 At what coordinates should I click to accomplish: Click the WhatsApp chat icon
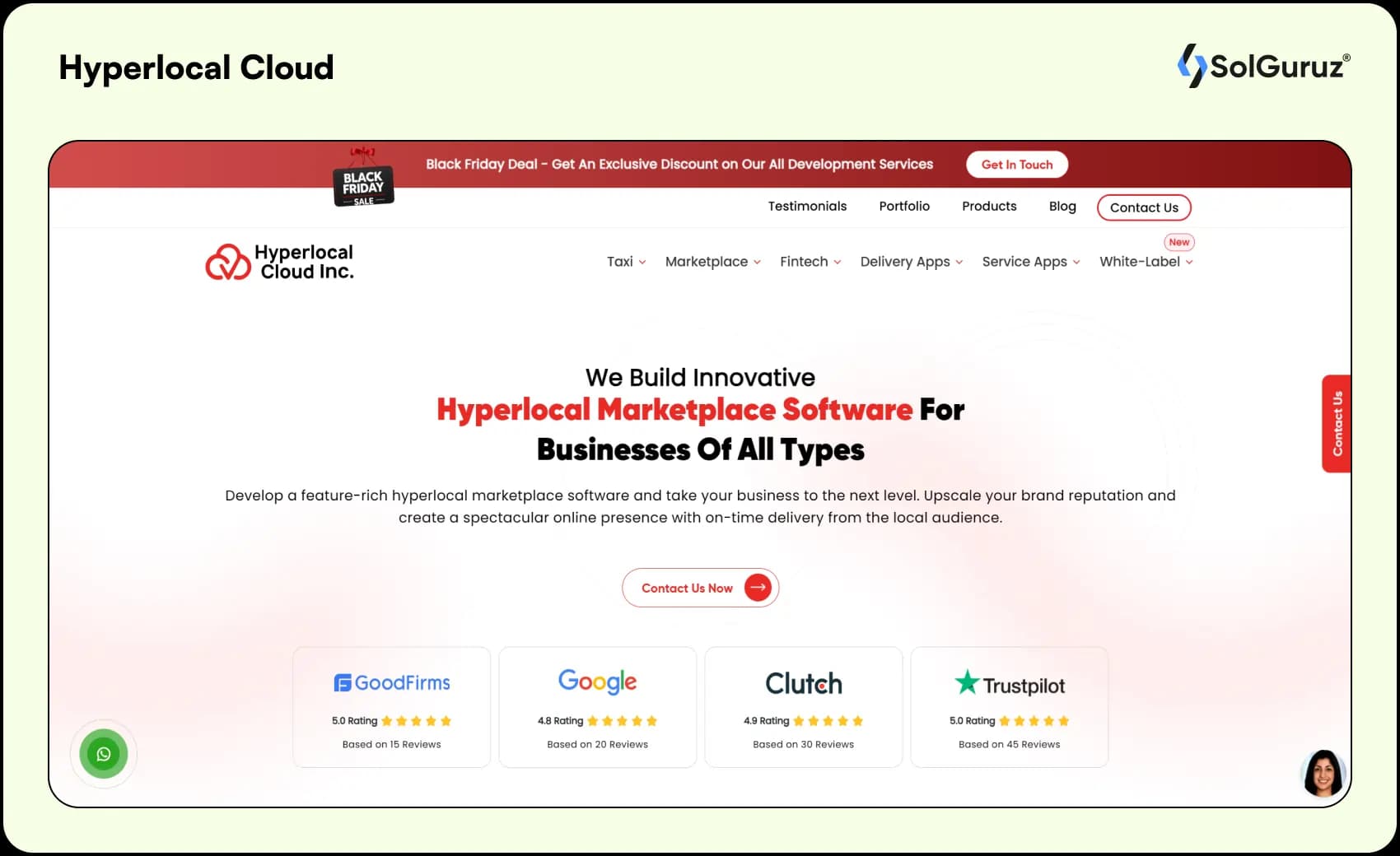(x=104, y=753)
